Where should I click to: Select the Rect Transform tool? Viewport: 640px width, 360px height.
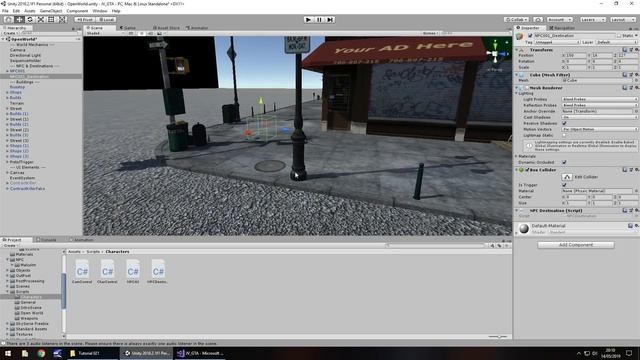click(x=51, y=20)
